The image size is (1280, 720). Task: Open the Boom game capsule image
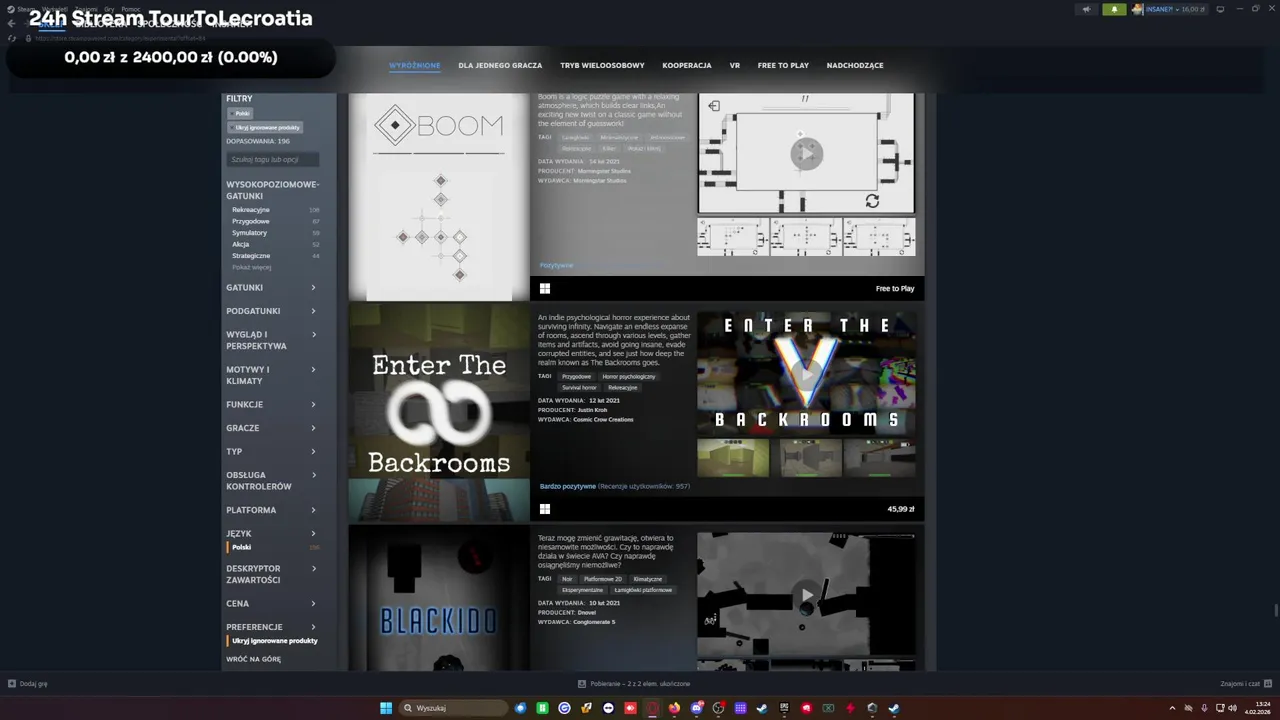click(x=439, y=197)
